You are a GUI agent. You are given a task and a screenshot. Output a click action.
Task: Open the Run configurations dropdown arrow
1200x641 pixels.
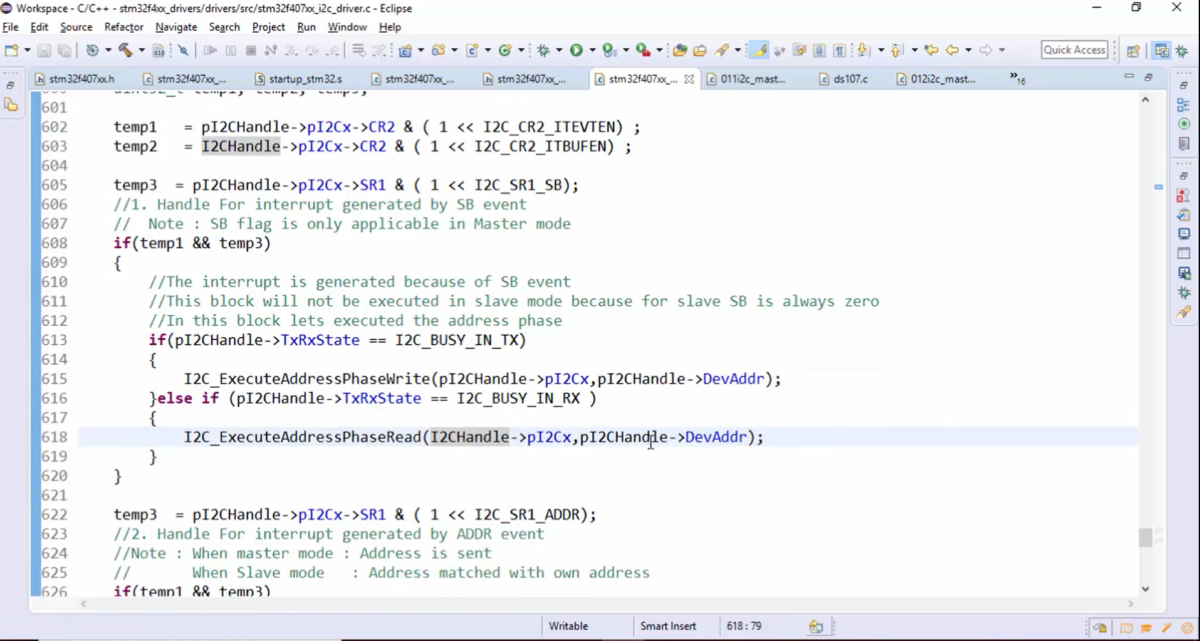(x=592, y=50)
